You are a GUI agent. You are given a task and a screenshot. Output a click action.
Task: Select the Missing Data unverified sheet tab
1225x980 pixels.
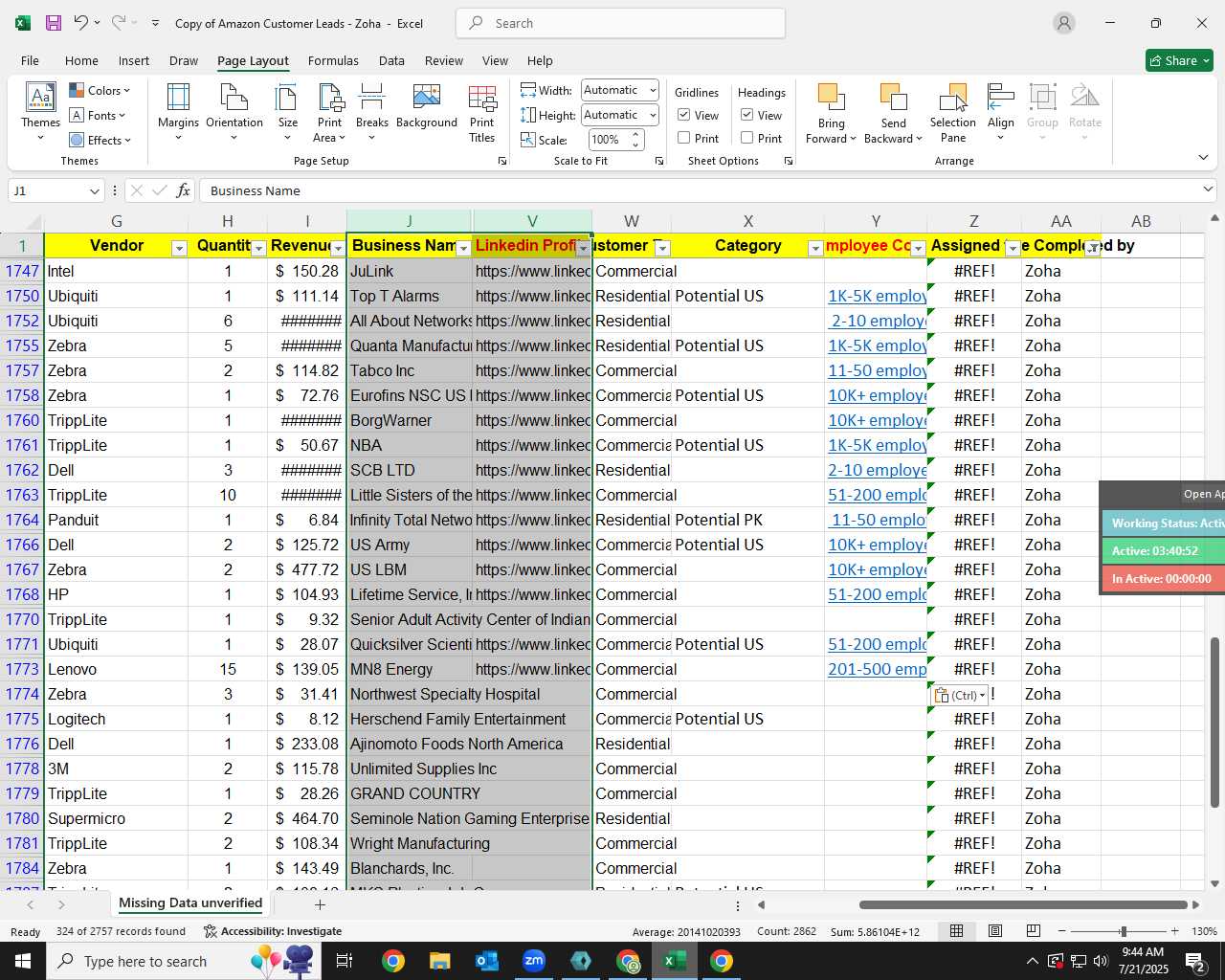click(190, 903)
